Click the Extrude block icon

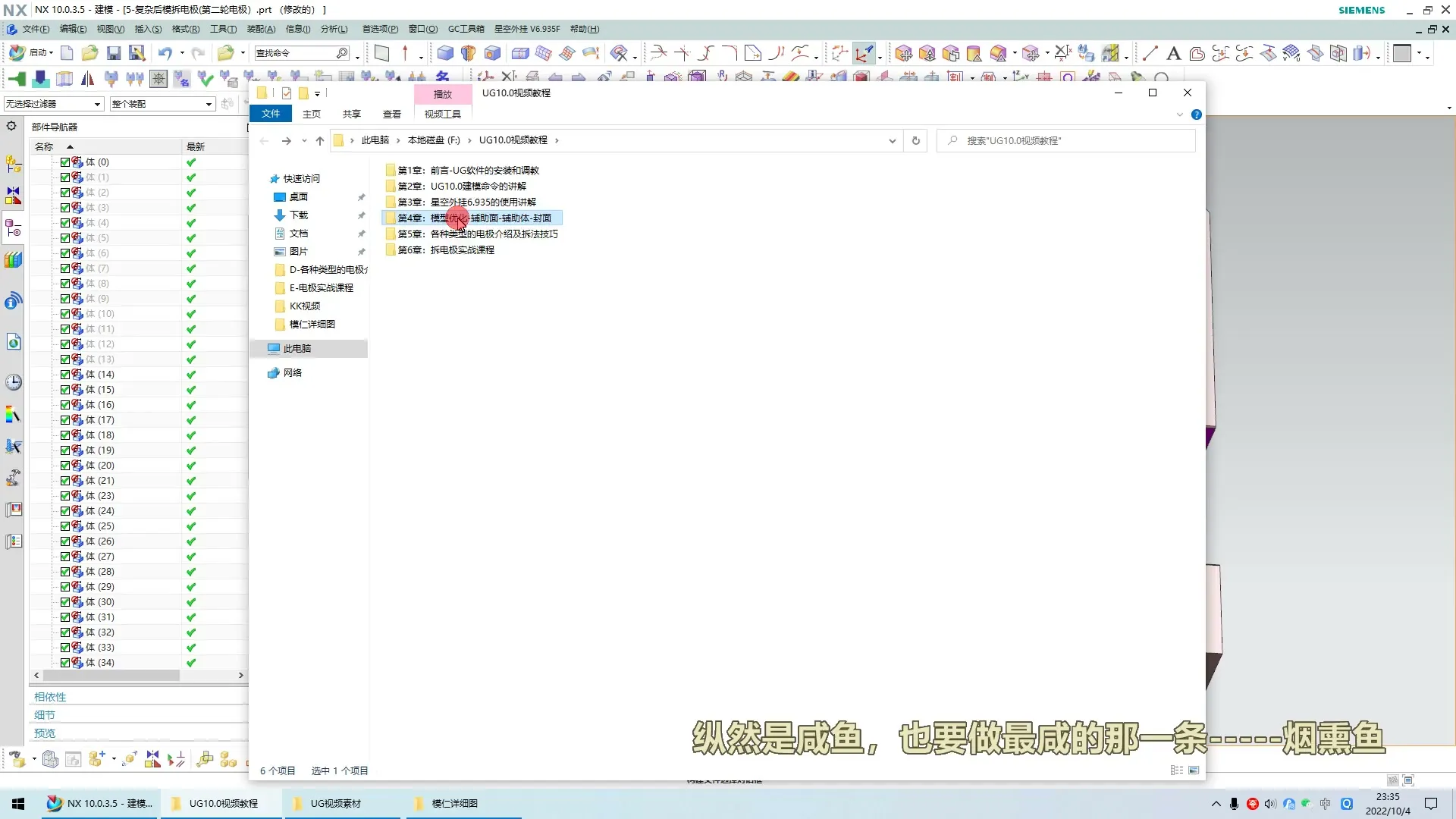(445, 53)
